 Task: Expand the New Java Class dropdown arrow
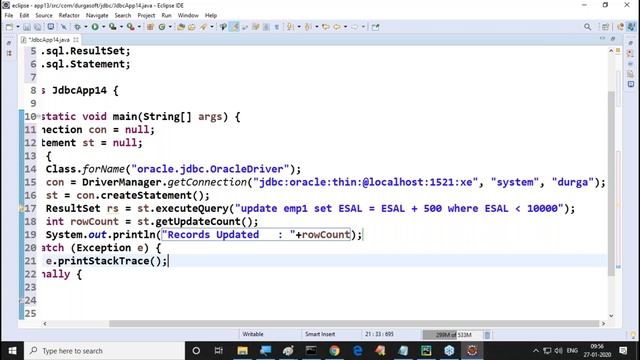point(170,27)
